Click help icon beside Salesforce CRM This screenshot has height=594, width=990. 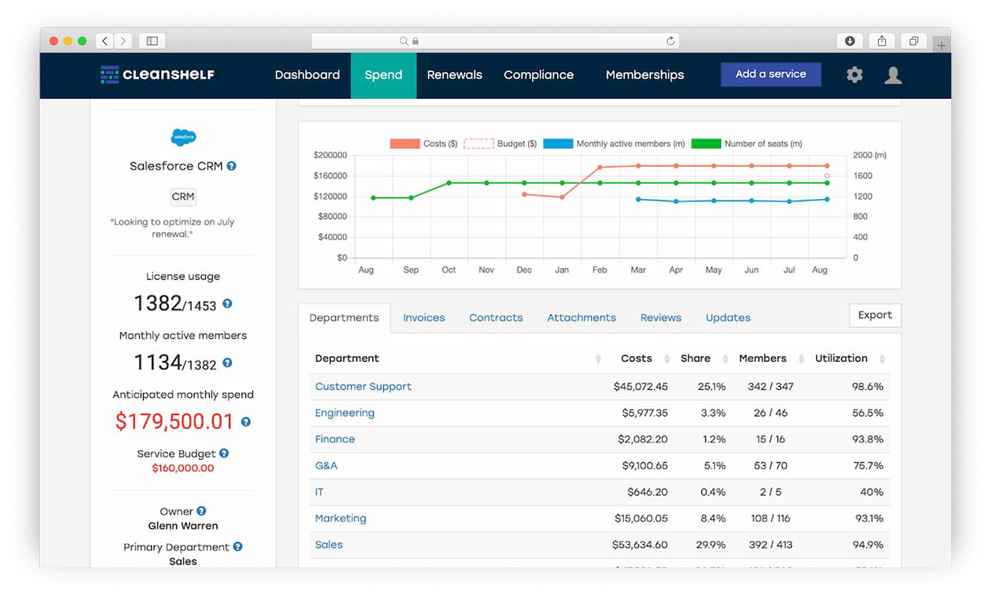[232, 166]
